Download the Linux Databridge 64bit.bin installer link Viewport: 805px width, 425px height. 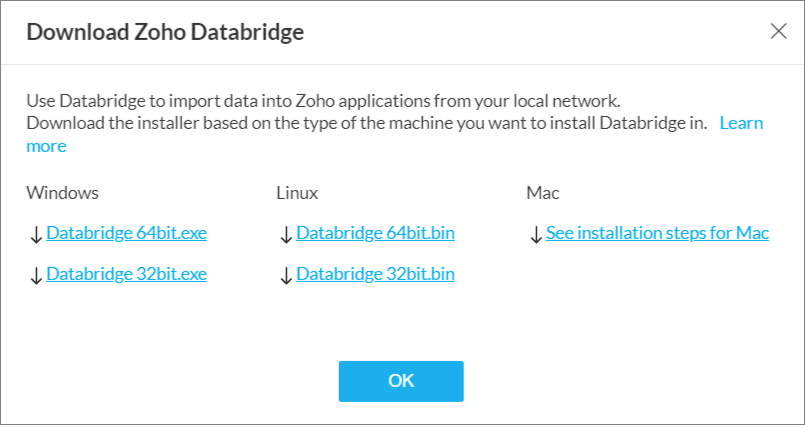tap(375, 234)
